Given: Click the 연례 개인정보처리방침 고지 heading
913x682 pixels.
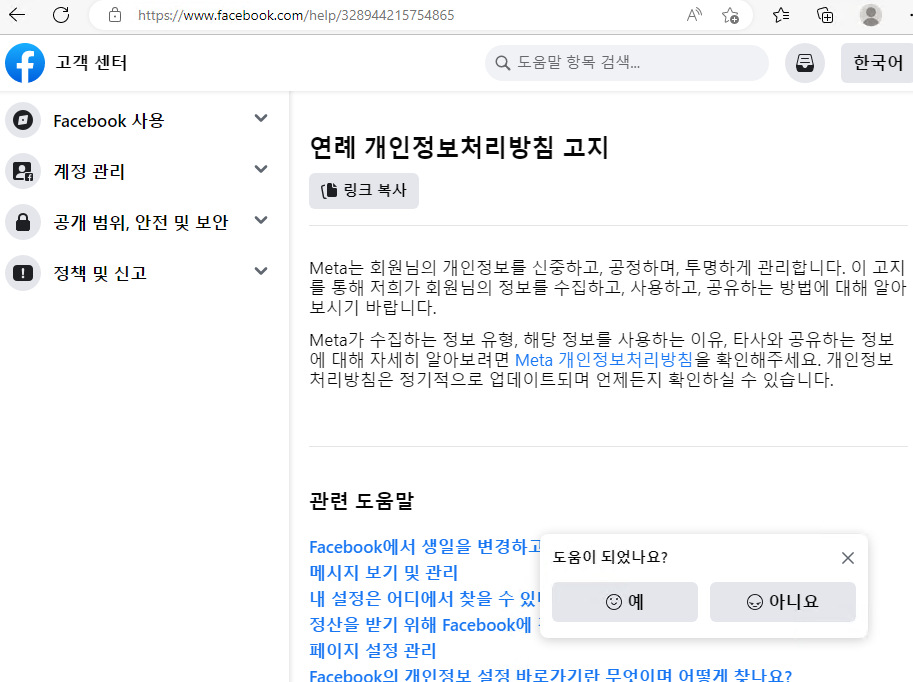Looking at the screenshot, I should pos(459,147).
